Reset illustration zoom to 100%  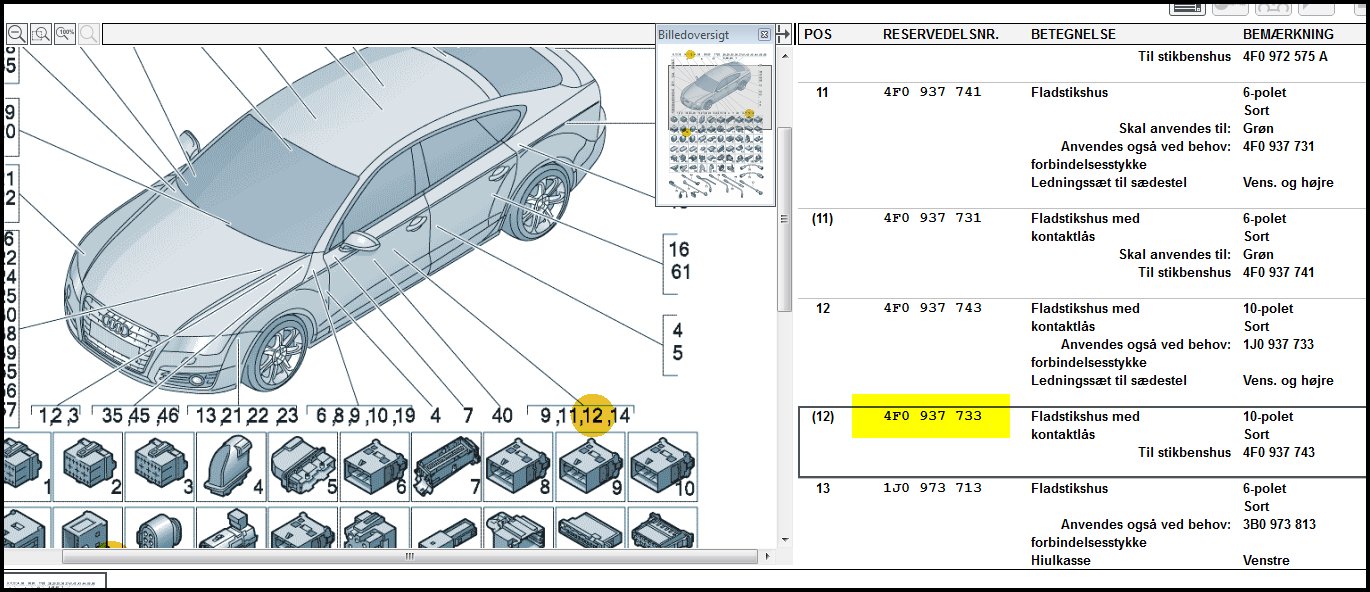[x=65, y=34]
